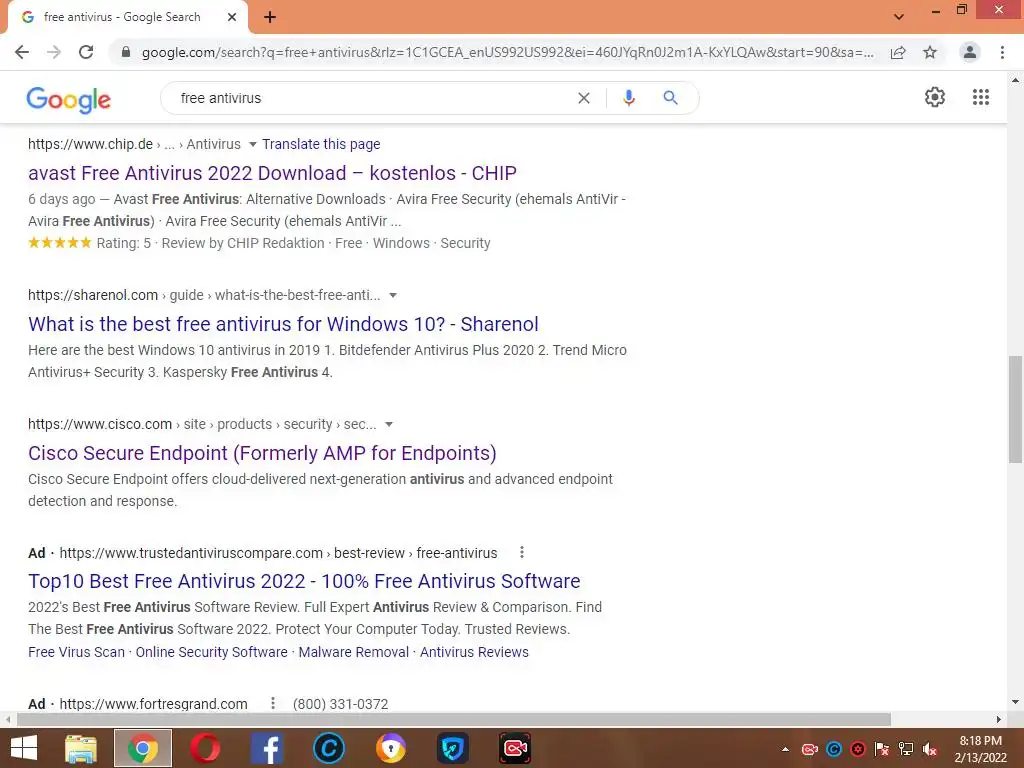Image resolution: width=1024 pixels, height=768 pixels.
Task: Open Facebook taskbar shortcut
Action: (x=266, y=748)
